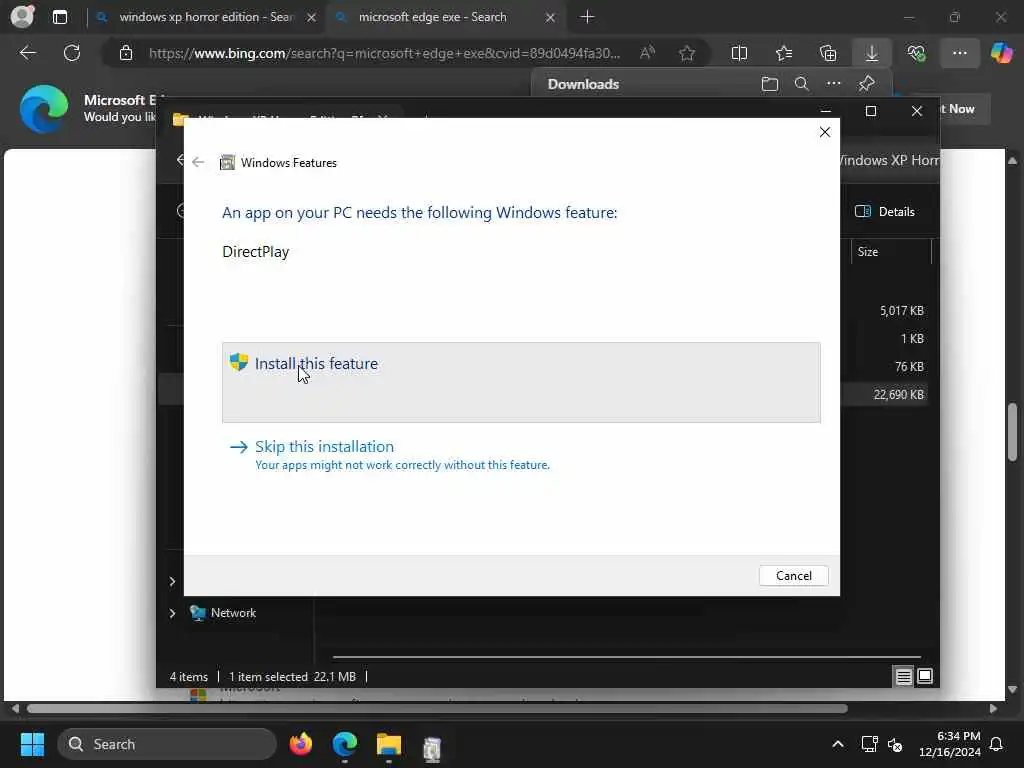This screenshot has width=1024, height=768.
Task: Add page to favorites star icon
Action: (686, 53)
